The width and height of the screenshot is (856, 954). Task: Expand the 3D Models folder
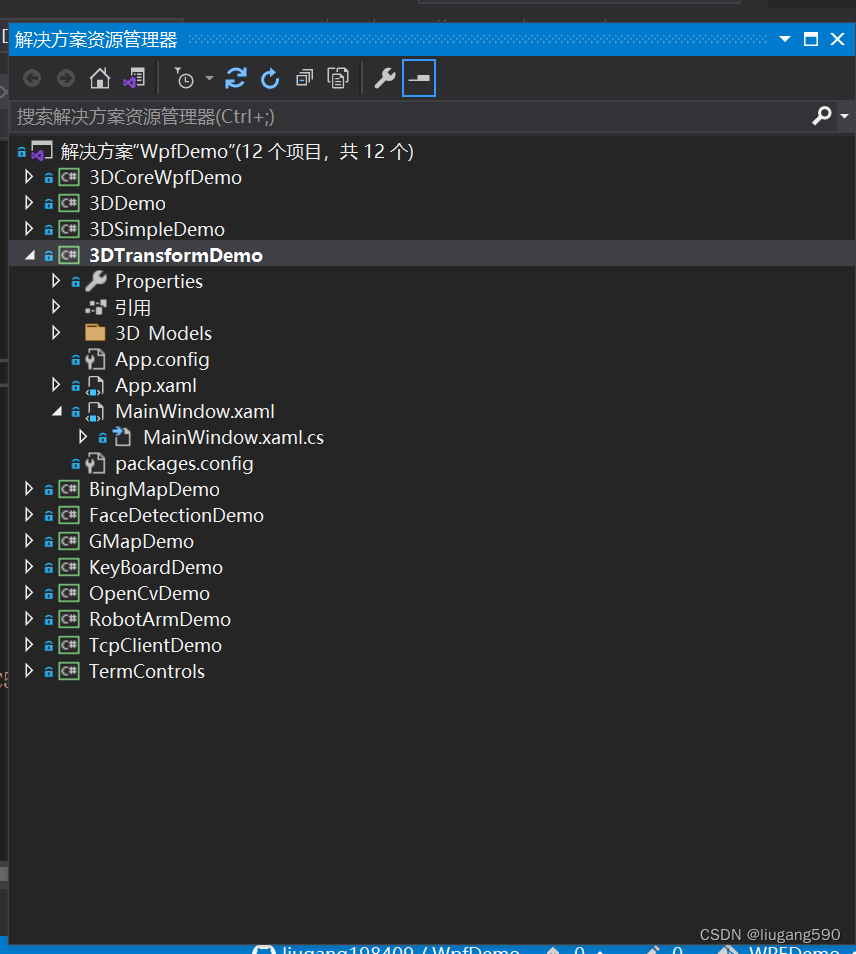tap(56, 333)
